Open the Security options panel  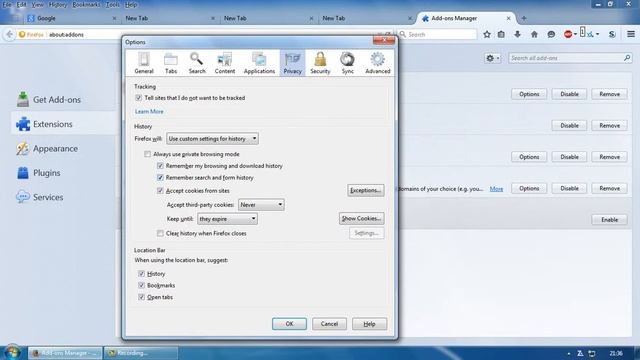[320, 63]
